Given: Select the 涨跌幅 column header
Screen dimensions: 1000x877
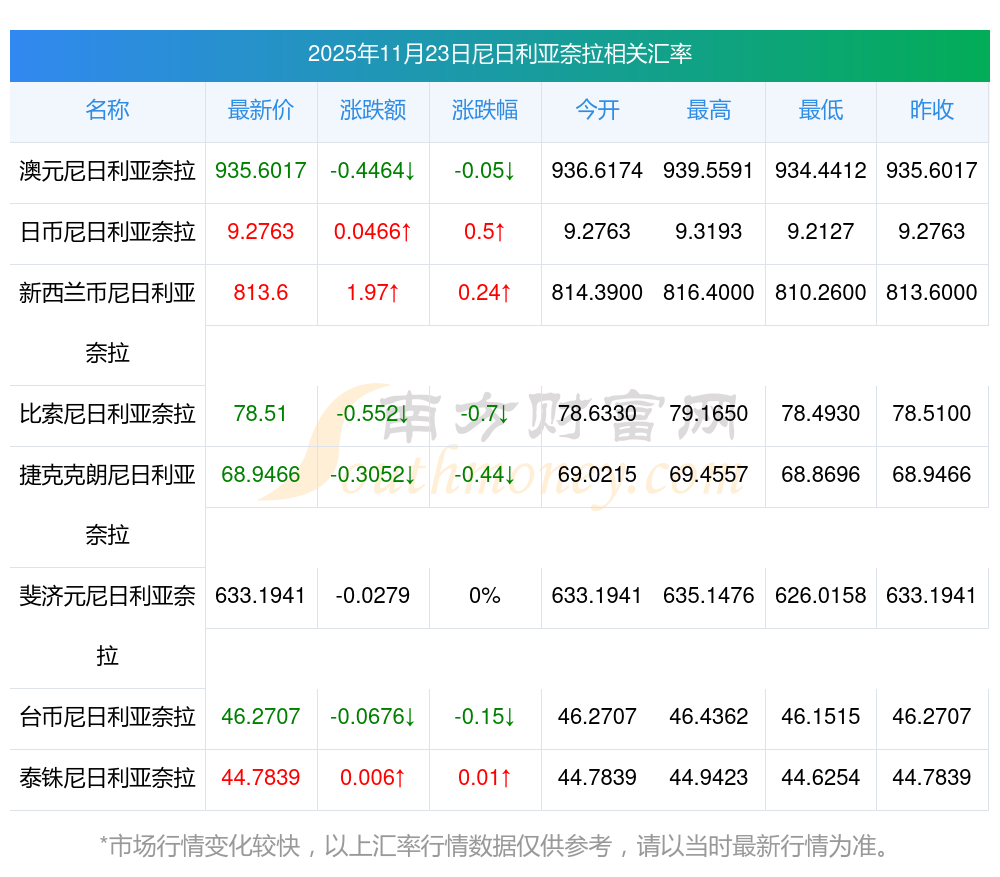Looking at the screenshot, I should pyautogui.click(x=485, y=110).
